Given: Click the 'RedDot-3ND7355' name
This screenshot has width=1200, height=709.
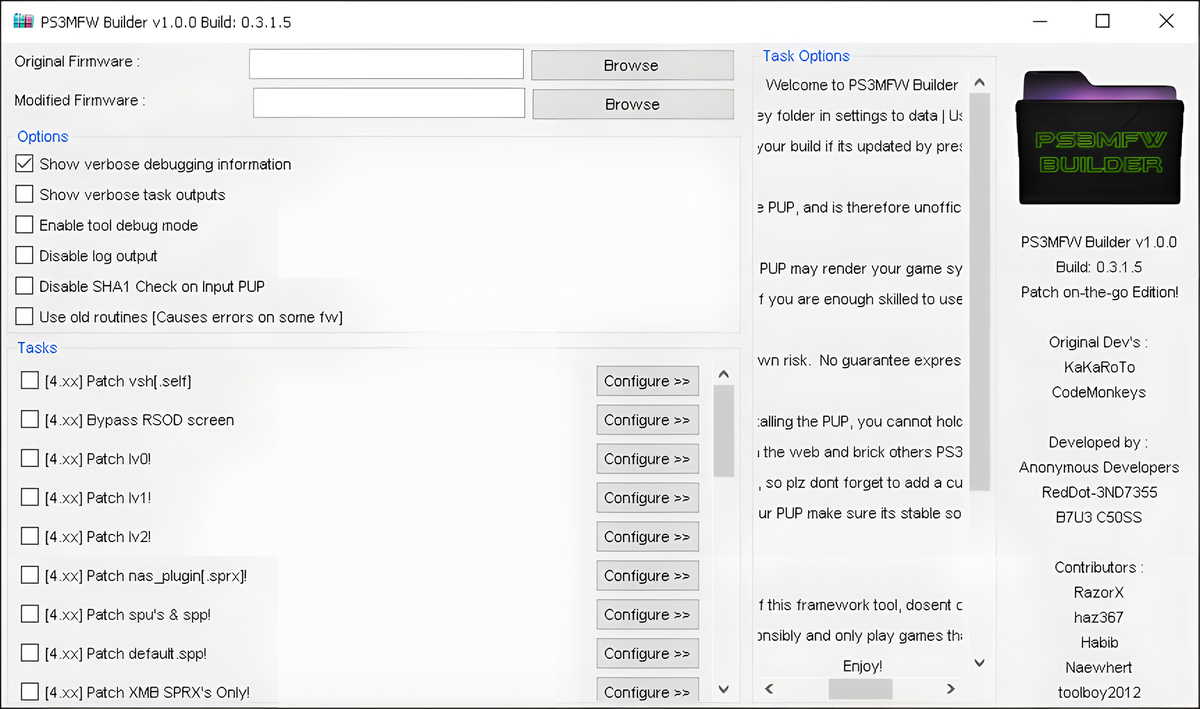Looking at the screenshot, I should [x=1099, y=492].
